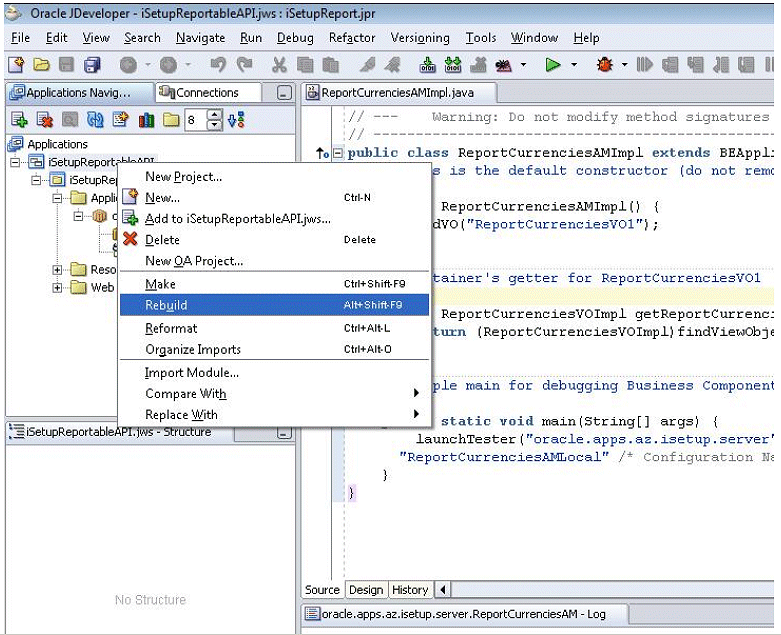
Task: Click the New file toolbar icon
Action: coord(16,65)
